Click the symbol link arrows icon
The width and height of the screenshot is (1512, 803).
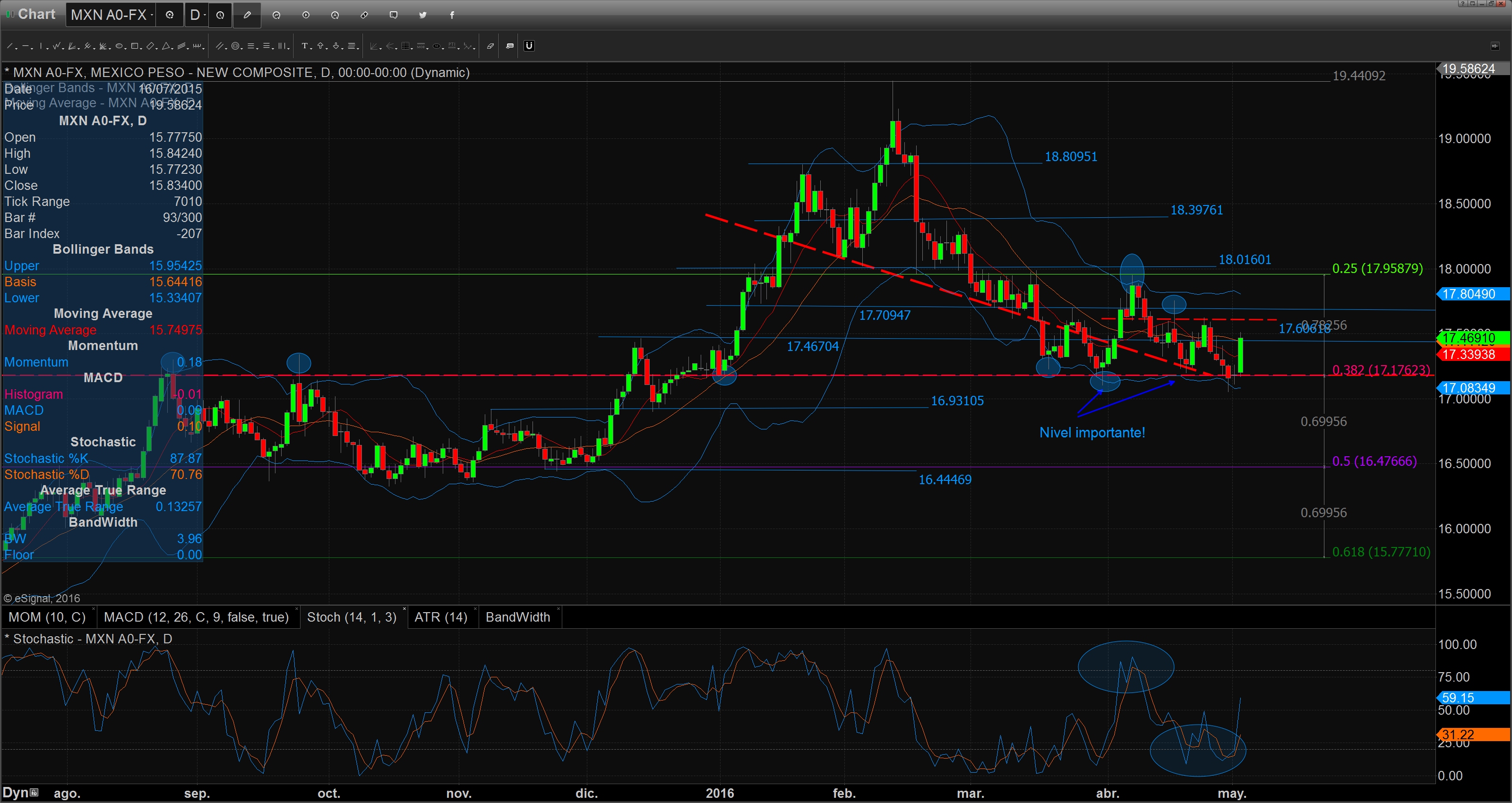tap(364, 15)
